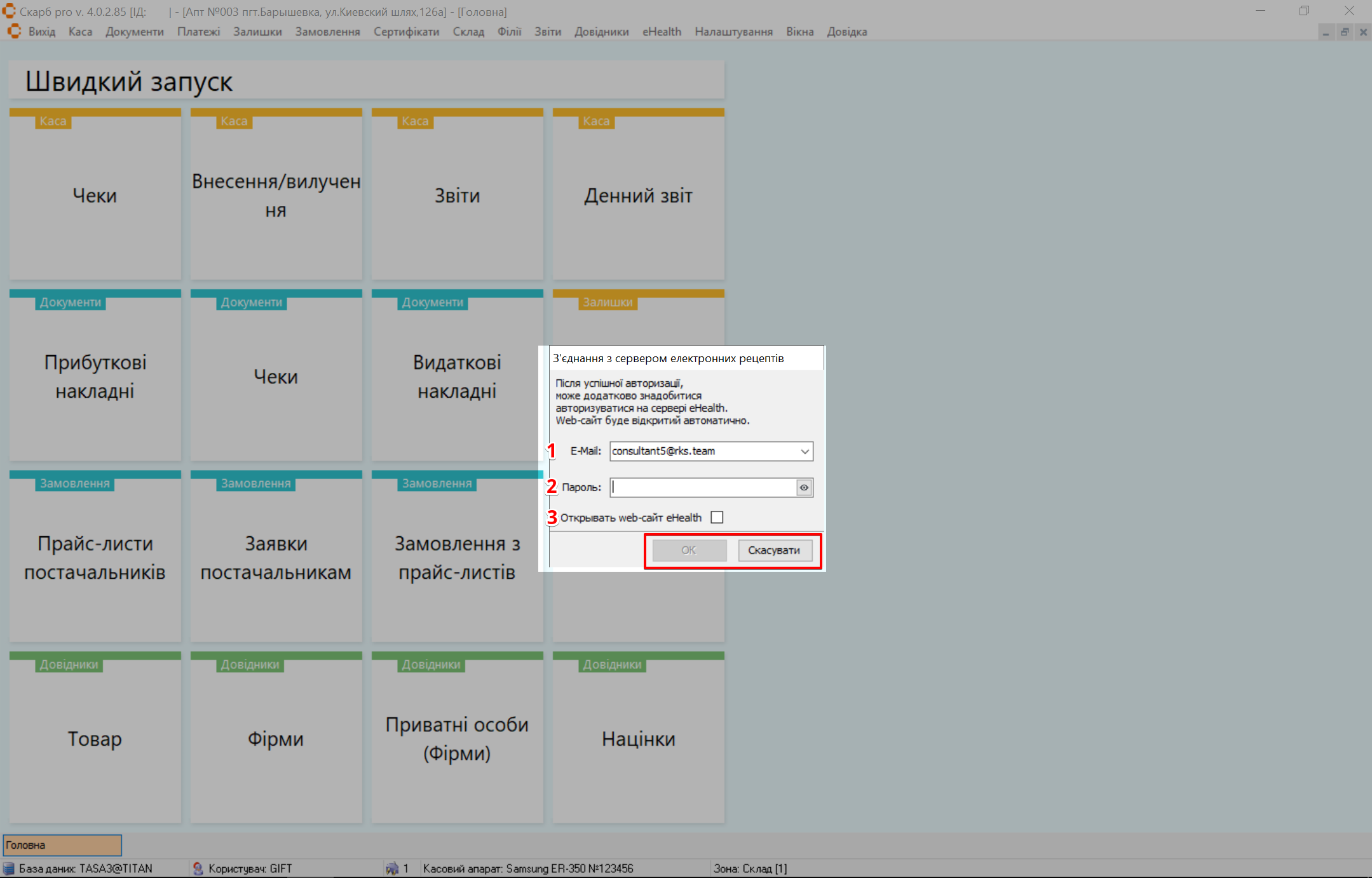Enable Открывать web-сайт eHealth checkbox

(717, 518)
